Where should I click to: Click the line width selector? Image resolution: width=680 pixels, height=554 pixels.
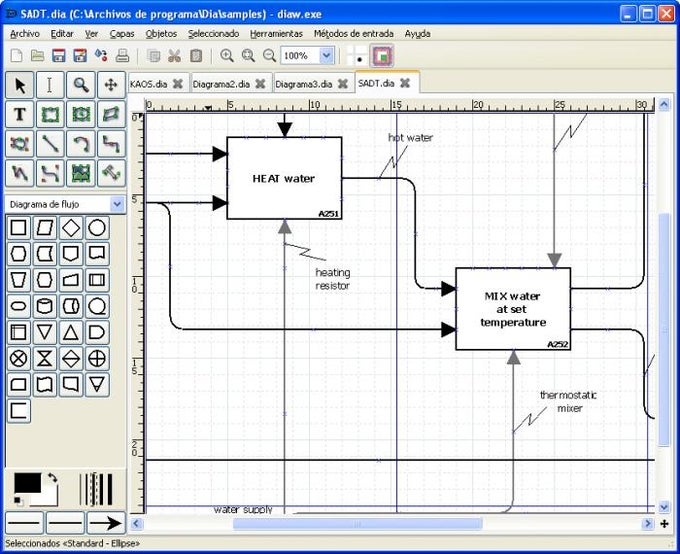(x=97, y=489)
